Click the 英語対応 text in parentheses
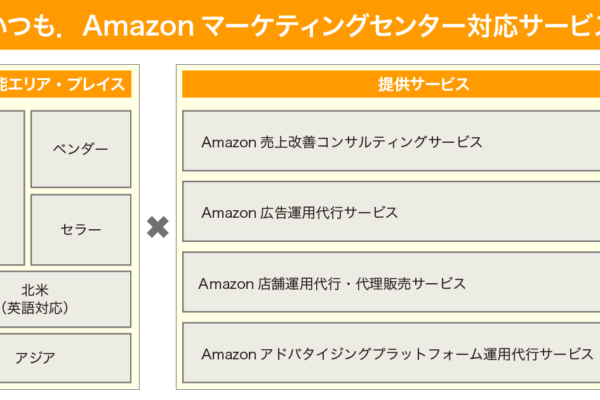Image resolution: width=600 pixels, height=400 pixels. tap(35, 308)
